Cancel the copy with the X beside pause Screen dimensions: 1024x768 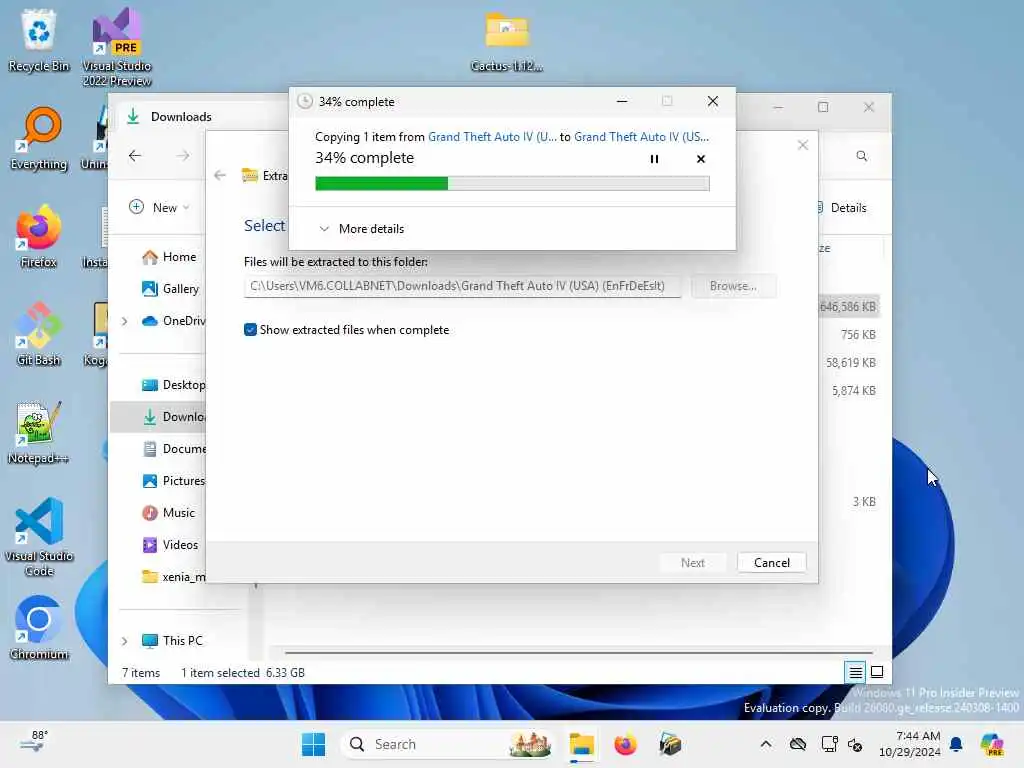[x=701, y=159]
